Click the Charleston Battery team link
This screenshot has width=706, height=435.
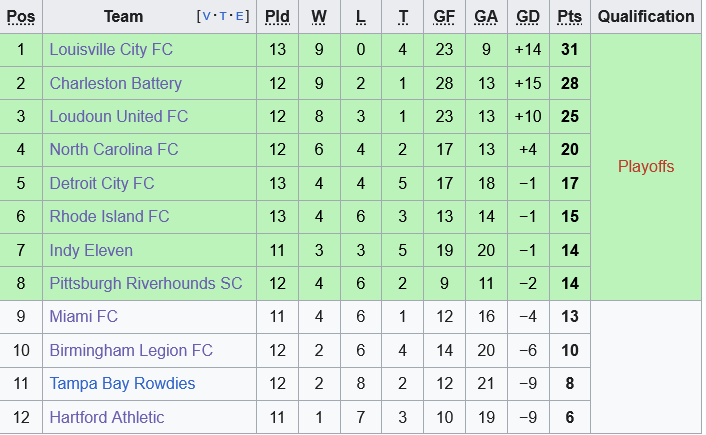click(x=115, y=83)
